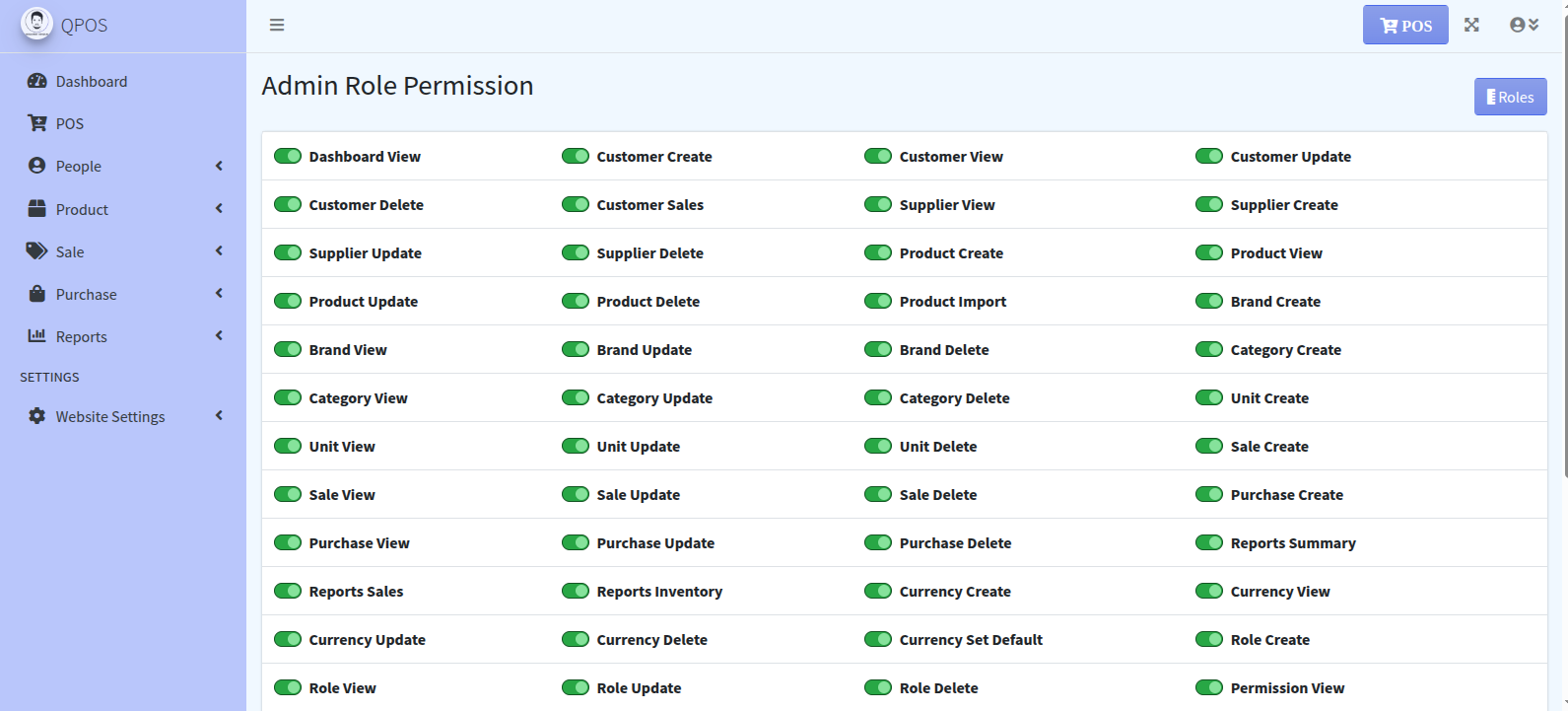Toggle the Supplier View switch
This screenshot has height=711, width=1568.
pos(878,204)
